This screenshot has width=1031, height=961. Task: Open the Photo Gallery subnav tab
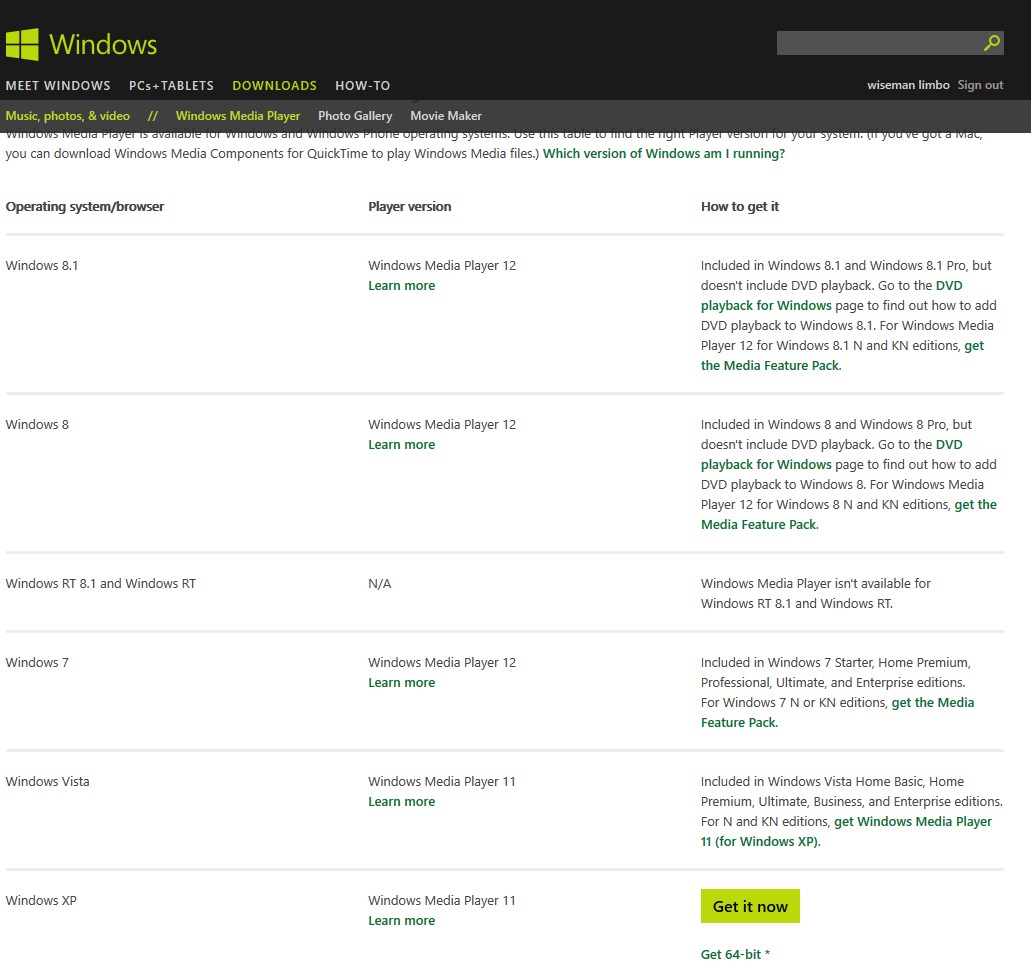click(355, 116)
